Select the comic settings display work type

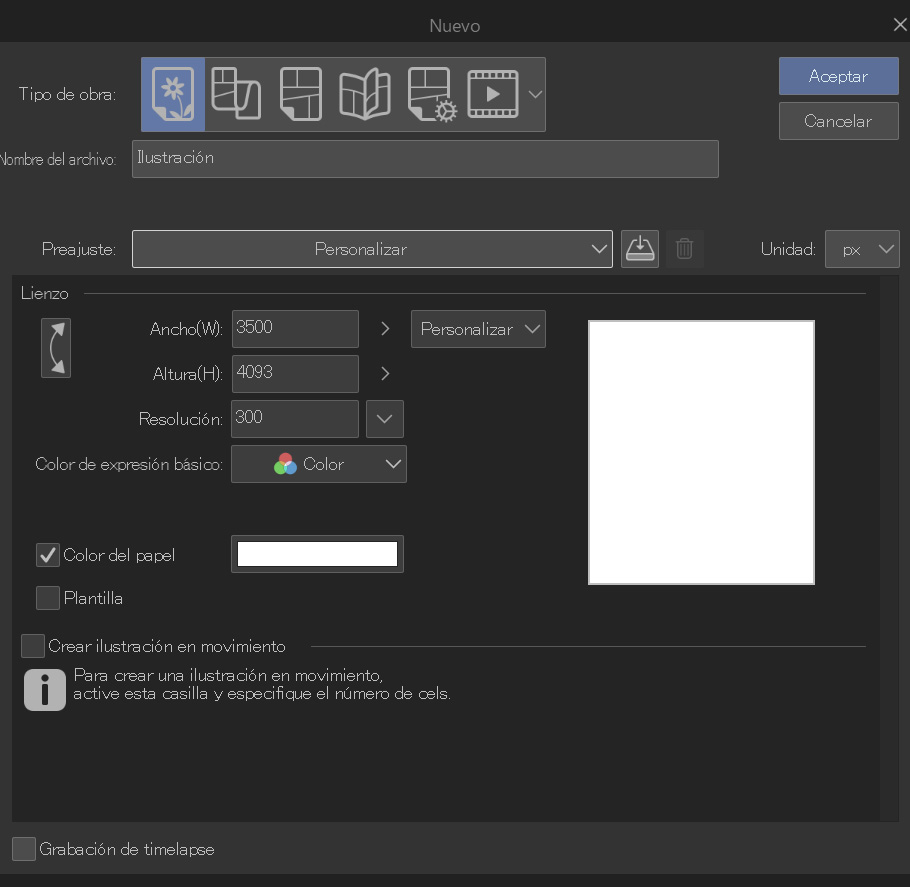[431, 95]
